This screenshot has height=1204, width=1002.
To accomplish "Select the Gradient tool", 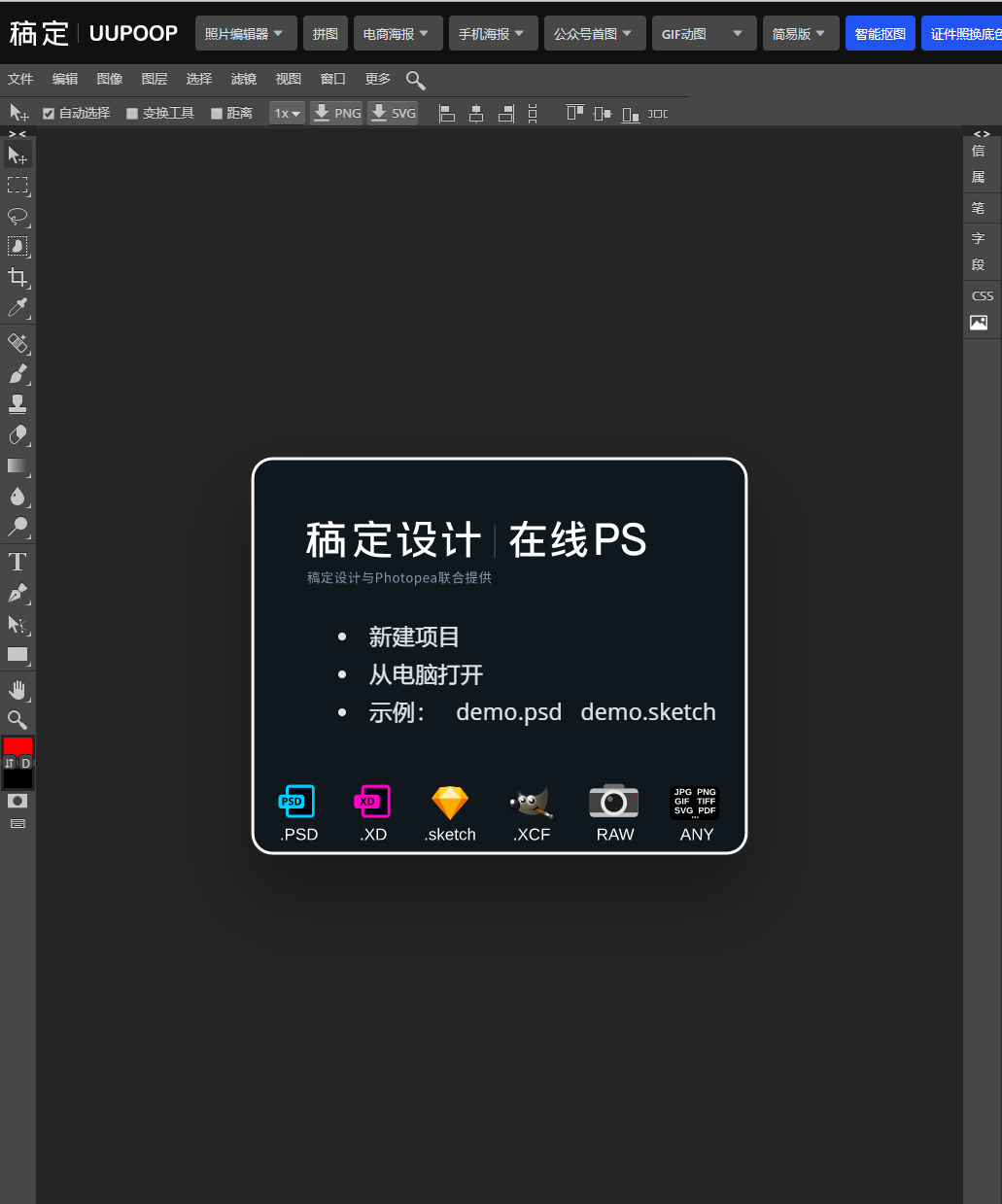I will tap(17, 466).
